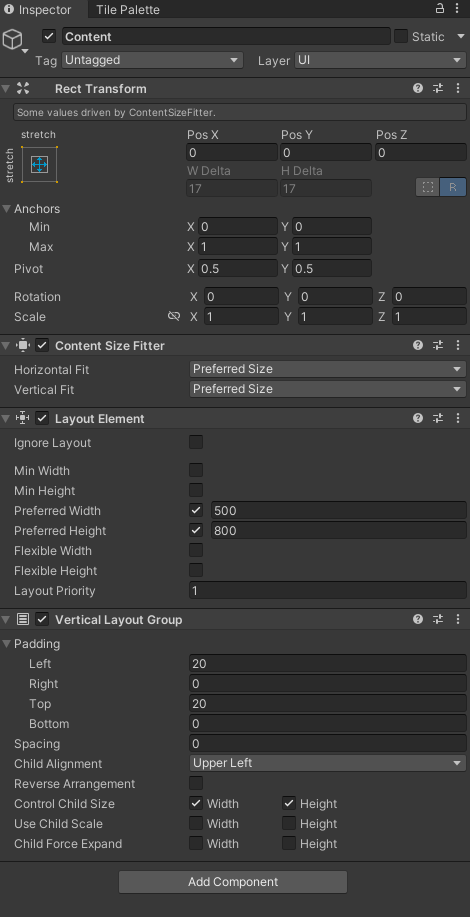Open Content Size Fitter help icon
This screenshot has height=917, width=470.
(x=418, y=345)
